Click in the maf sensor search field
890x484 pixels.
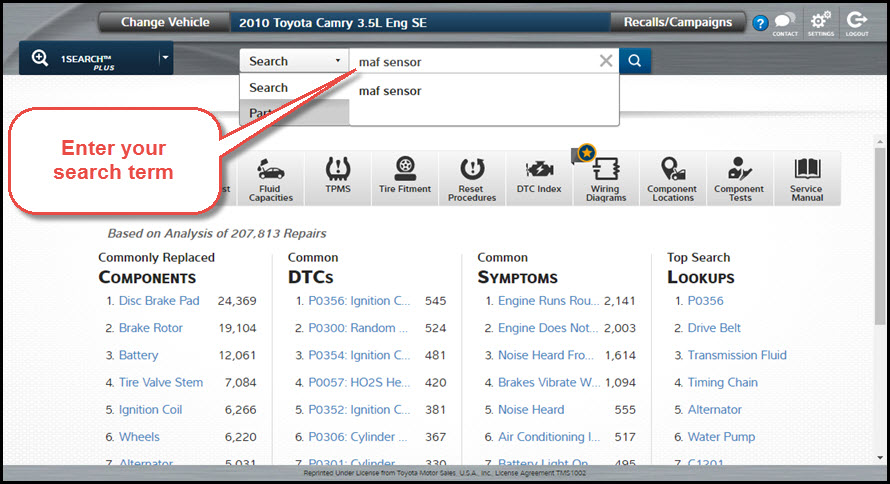pyautogui.click(x=470, y=61)
